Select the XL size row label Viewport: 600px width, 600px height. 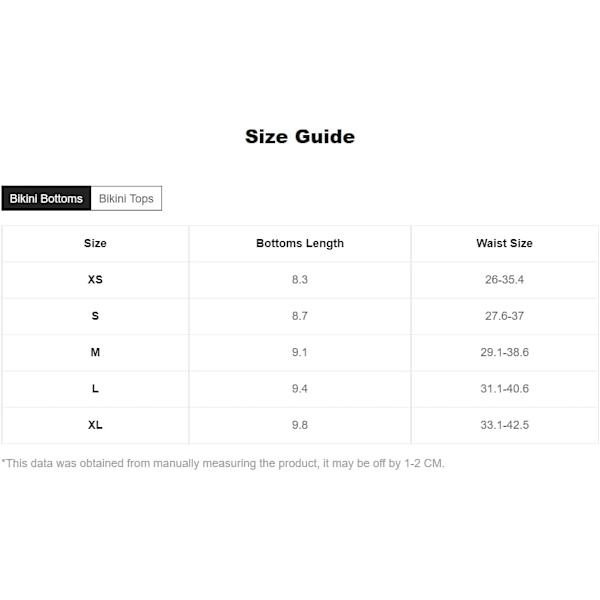click(95, 425)
